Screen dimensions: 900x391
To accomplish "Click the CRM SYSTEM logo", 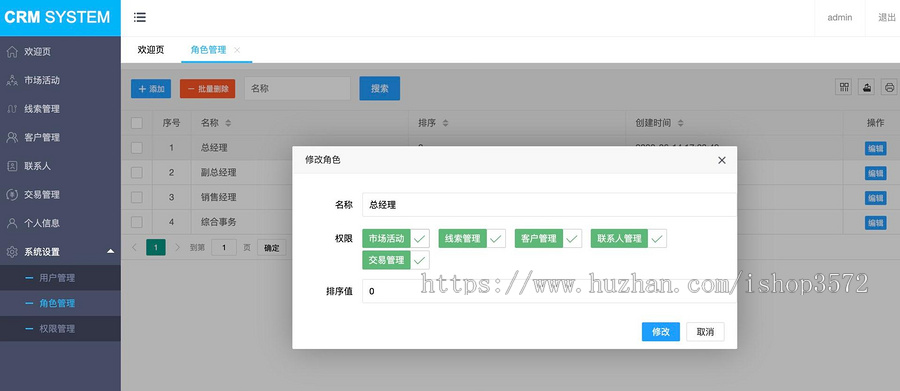I will click(57, 17).
